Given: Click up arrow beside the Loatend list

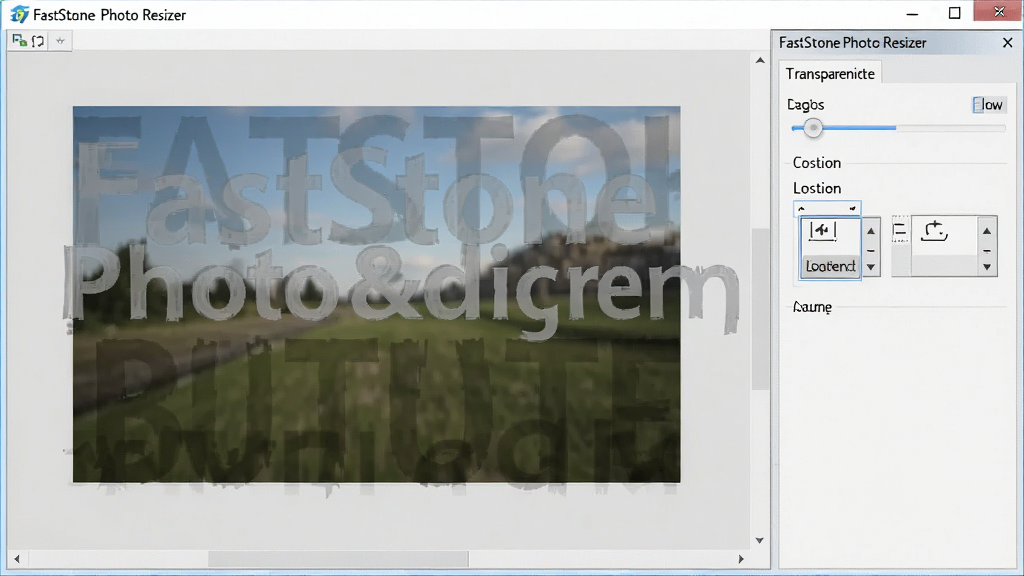Looking at the screenshot, I should click(871, 231).
